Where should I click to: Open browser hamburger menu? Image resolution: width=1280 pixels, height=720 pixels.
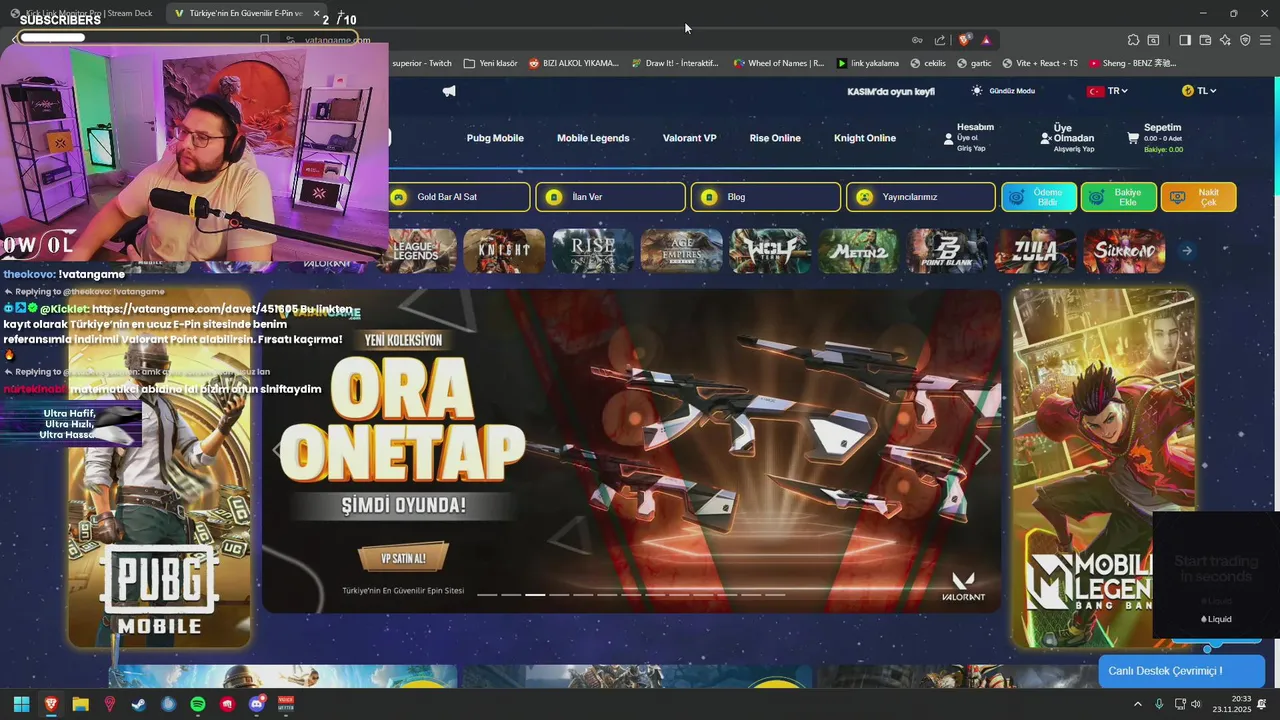(1266, 40)
